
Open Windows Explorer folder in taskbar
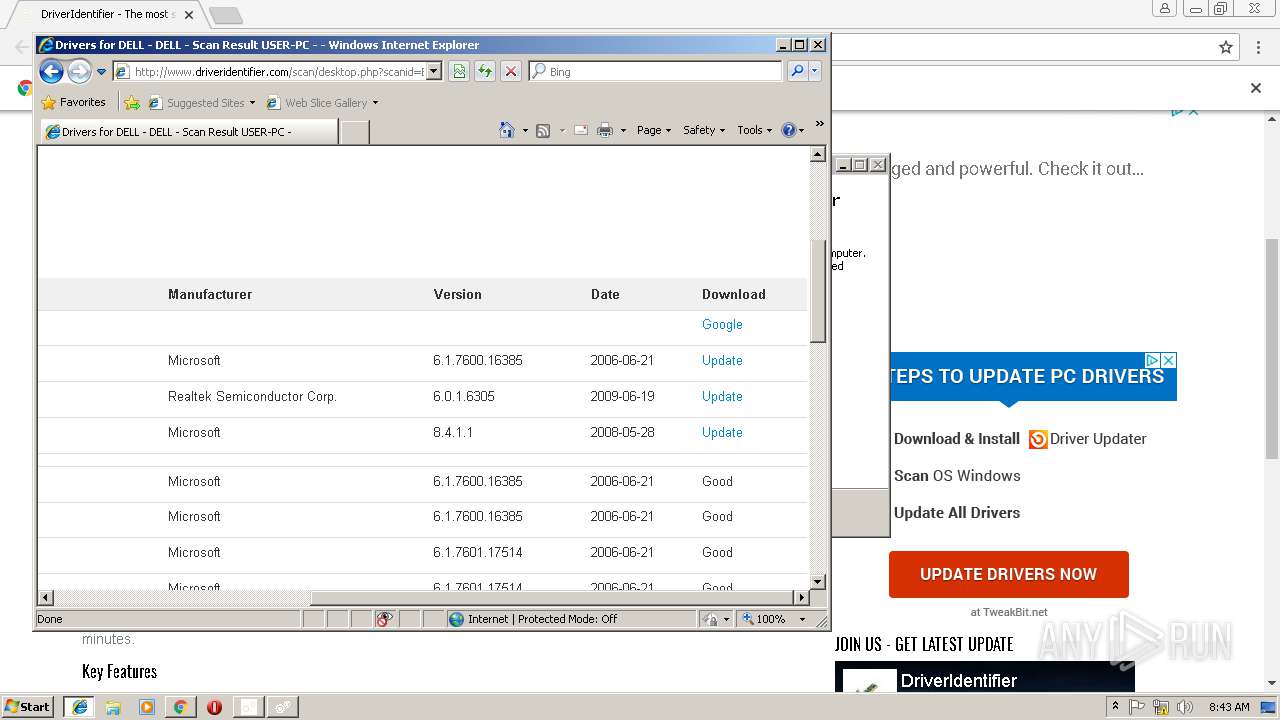pyautogui.click(x=113, y=706)
